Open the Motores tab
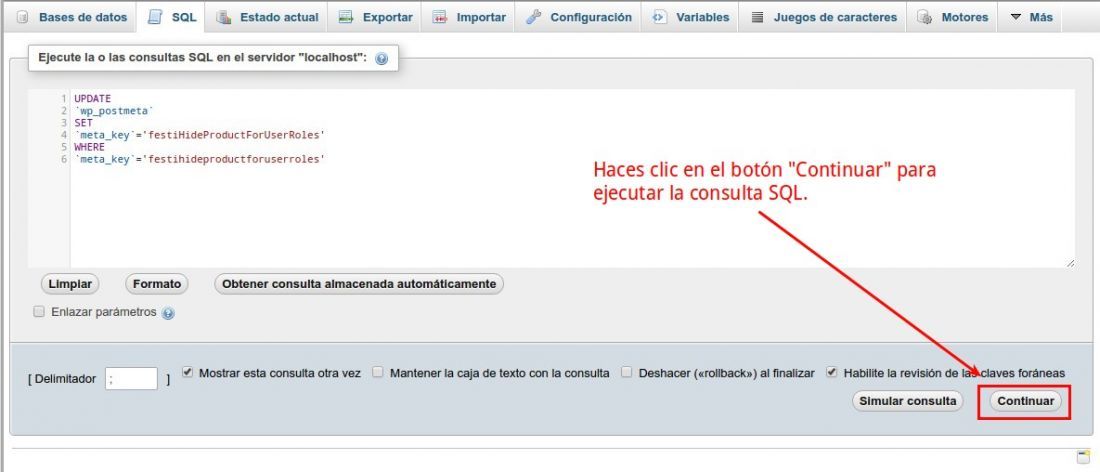The image size is (1100, 472). [x=952, y=17]
